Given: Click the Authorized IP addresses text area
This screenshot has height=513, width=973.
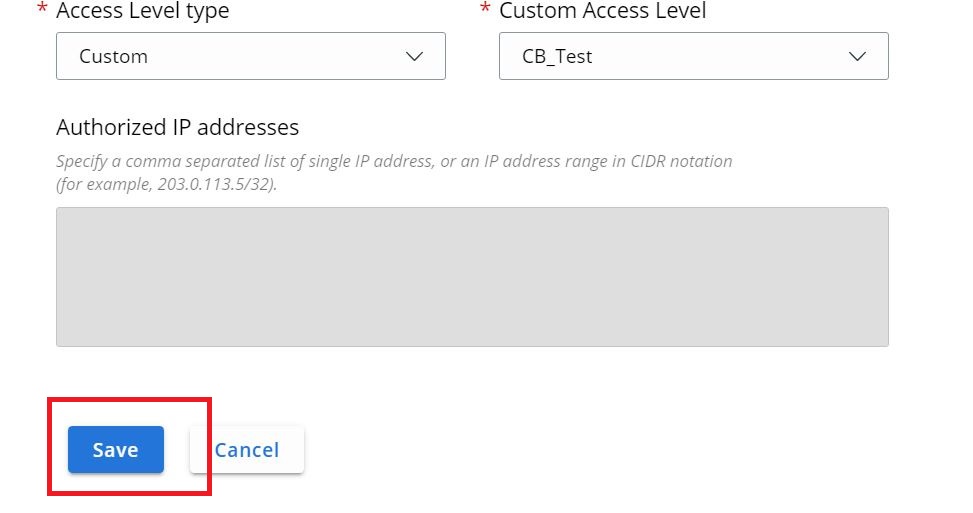Looking at the screenshot, I should [472, 277].
